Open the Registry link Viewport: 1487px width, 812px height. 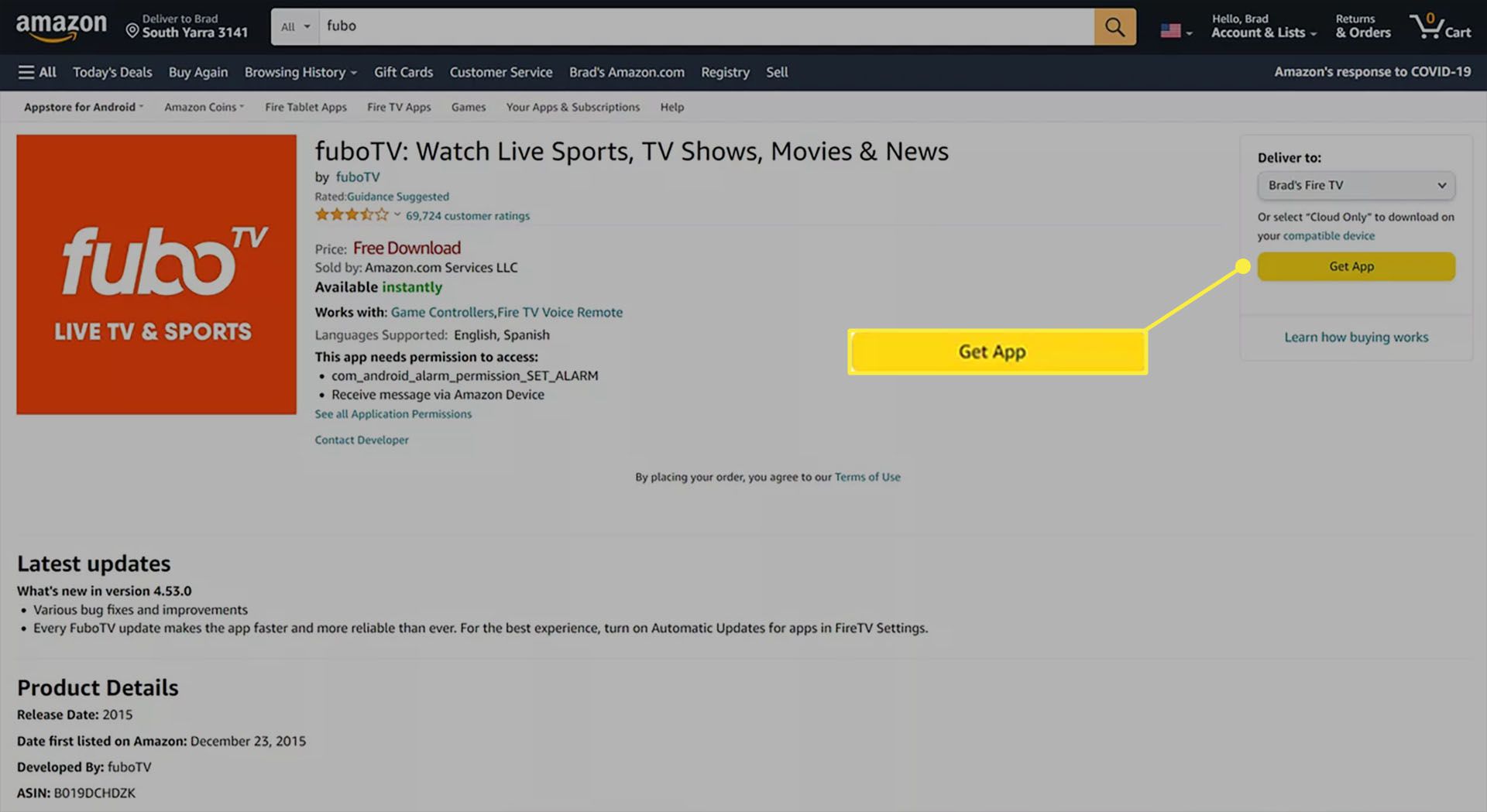[x=725, y=72]
